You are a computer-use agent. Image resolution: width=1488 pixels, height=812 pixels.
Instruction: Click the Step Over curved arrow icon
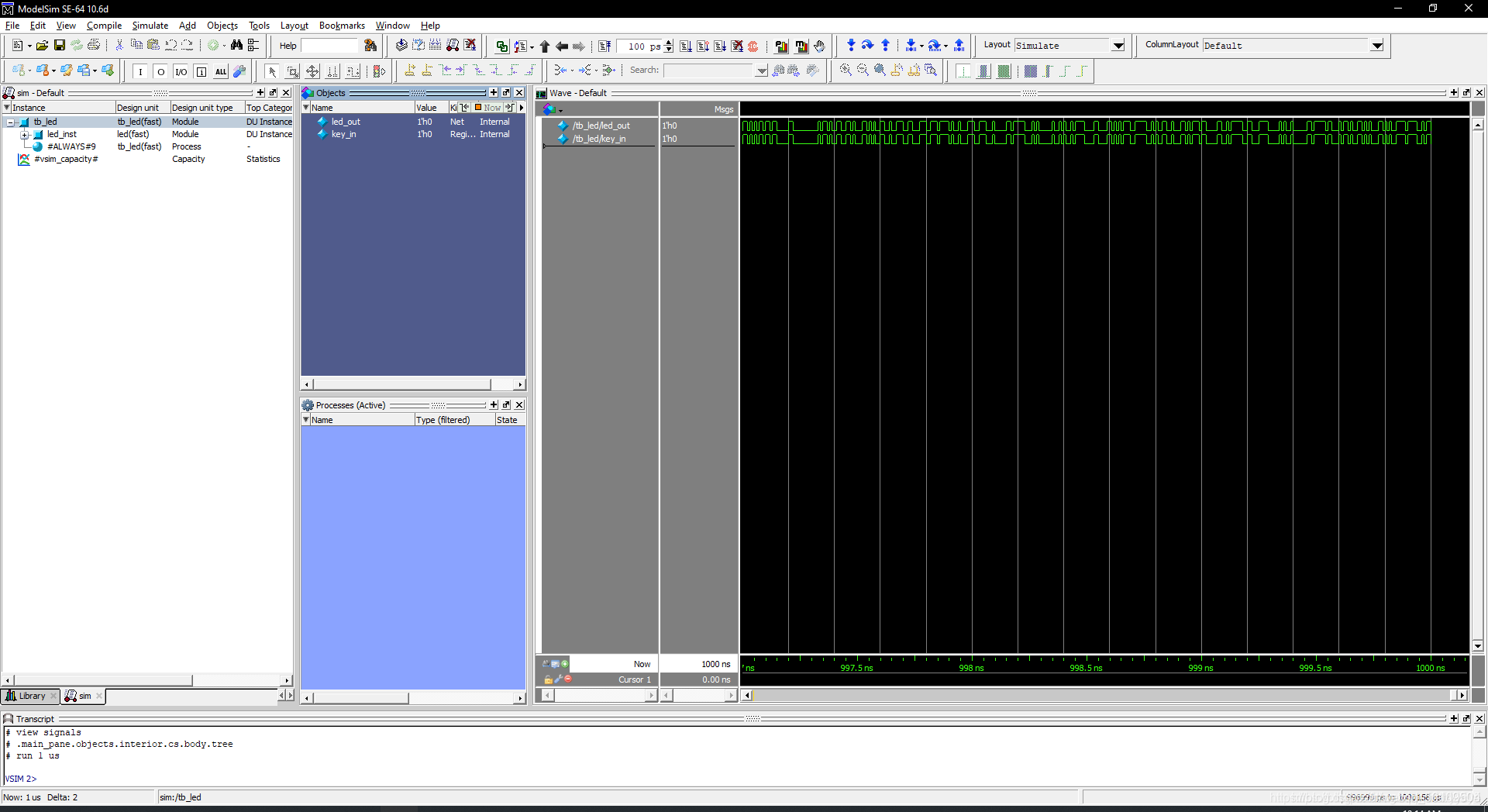point(868,46)
